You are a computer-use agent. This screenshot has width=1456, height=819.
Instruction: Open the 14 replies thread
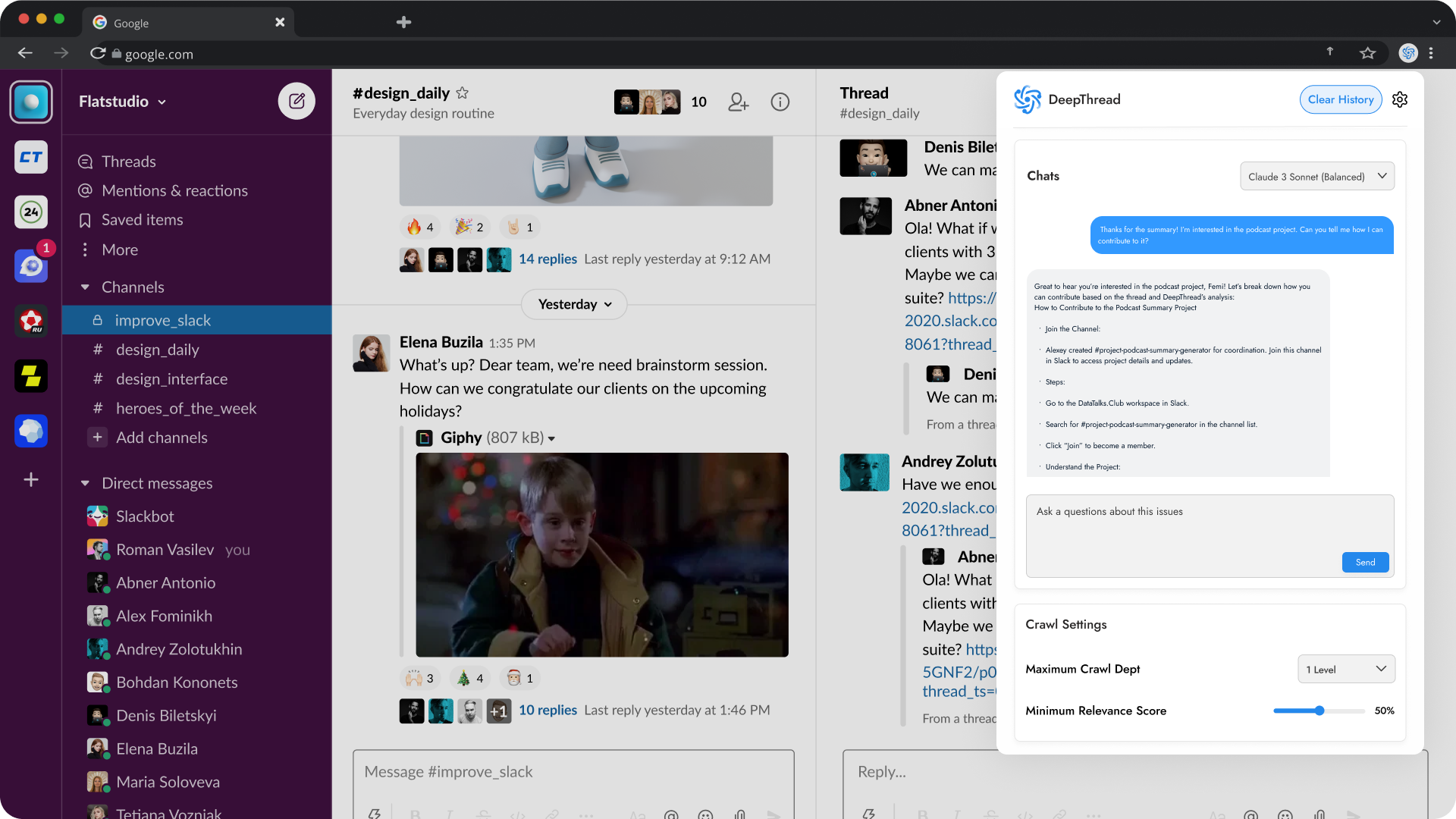(548, 259)
